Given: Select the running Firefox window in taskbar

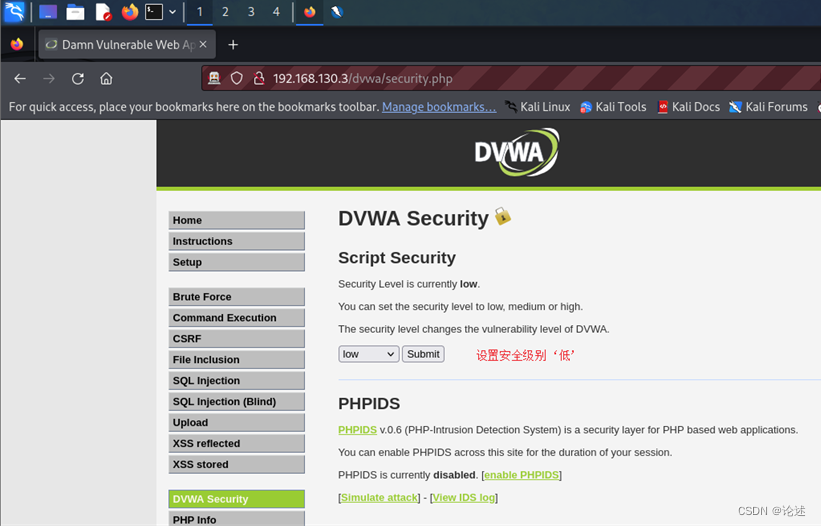Looking at the screenshot, I should pos(309,12).
